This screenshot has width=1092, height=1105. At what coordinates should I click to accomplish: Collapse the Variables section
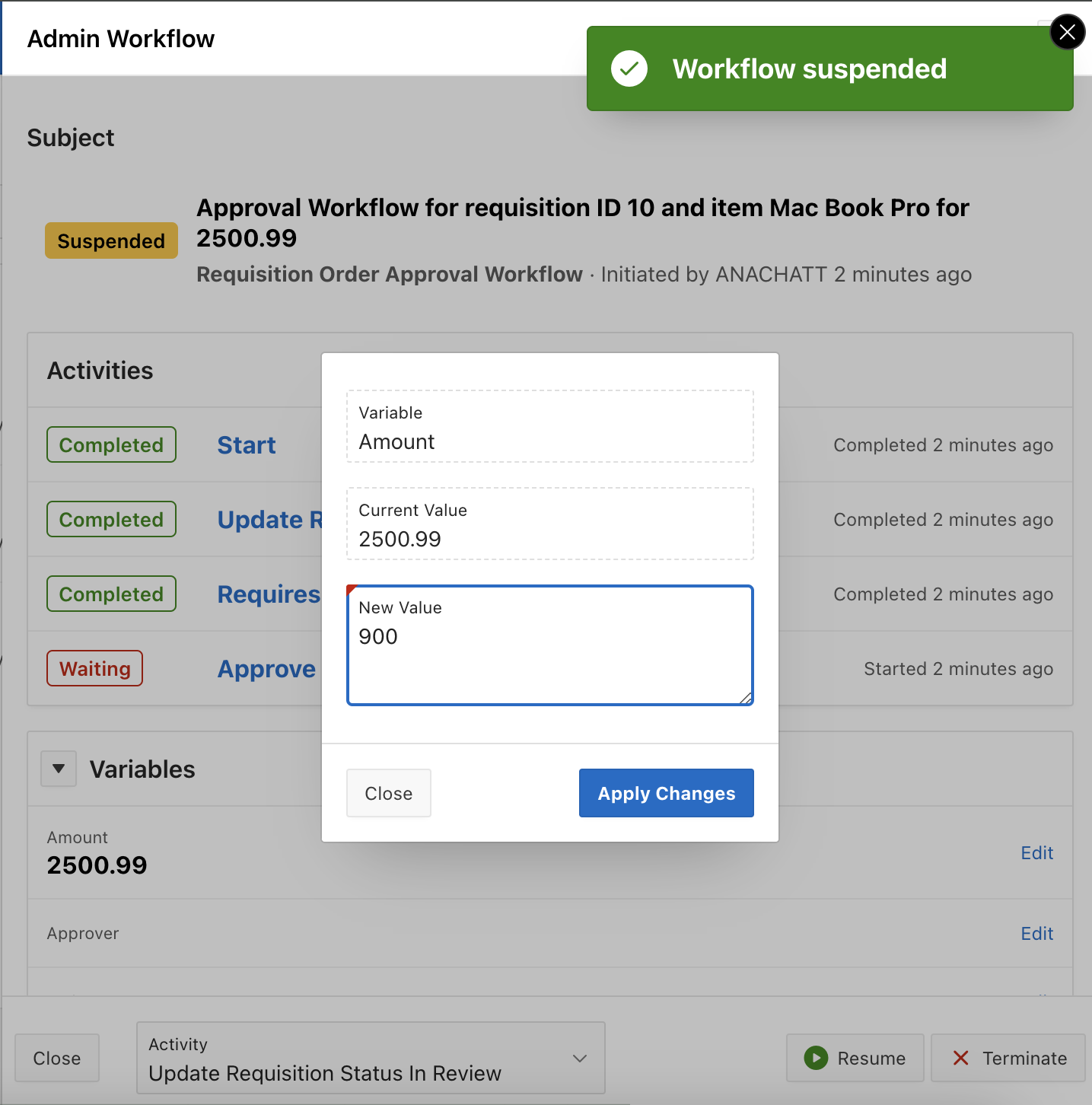[59, 769]
